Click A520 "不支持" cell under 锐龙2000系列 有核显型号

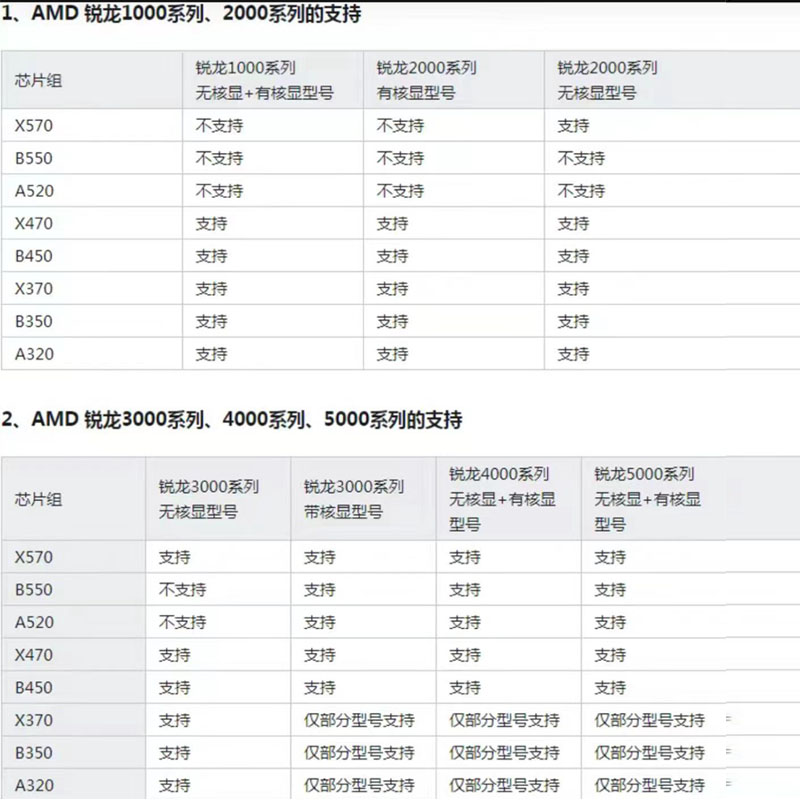[x=401, y=191]
